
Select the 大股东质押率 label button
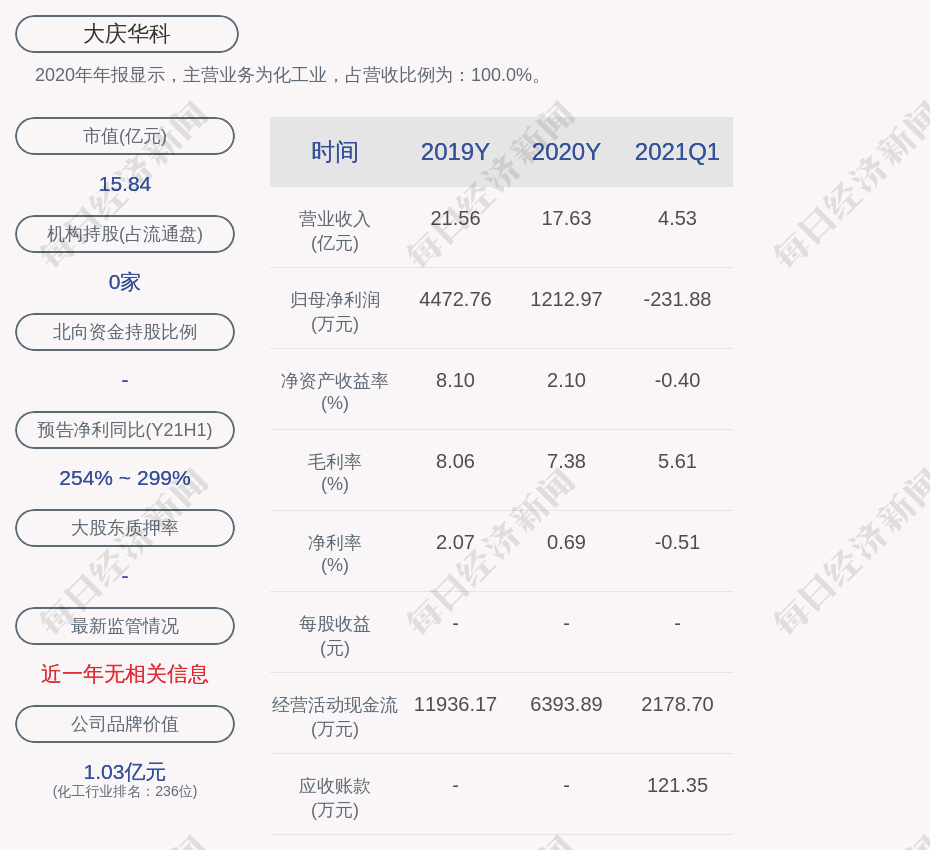[x=125, y=528]
